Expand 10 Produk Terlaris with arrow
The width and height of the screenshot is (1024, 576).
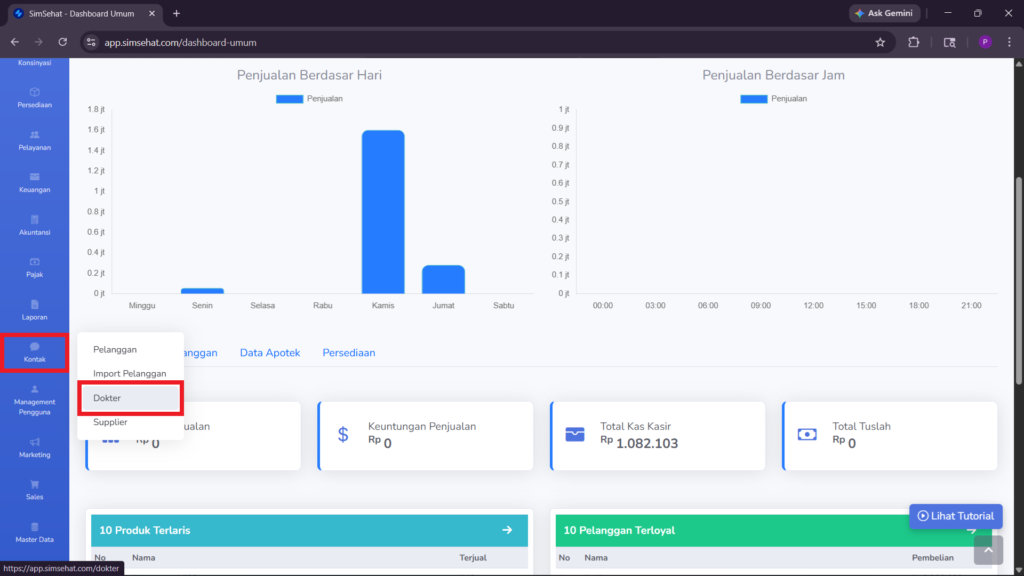(507, 530)
